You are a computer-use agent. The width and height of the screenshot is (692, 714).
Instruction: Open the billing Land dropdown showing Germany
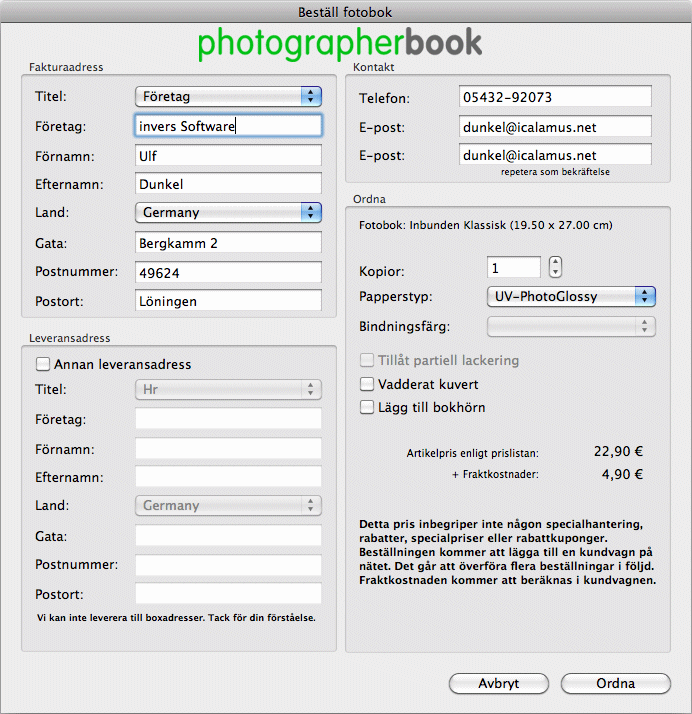click(228, 213)
